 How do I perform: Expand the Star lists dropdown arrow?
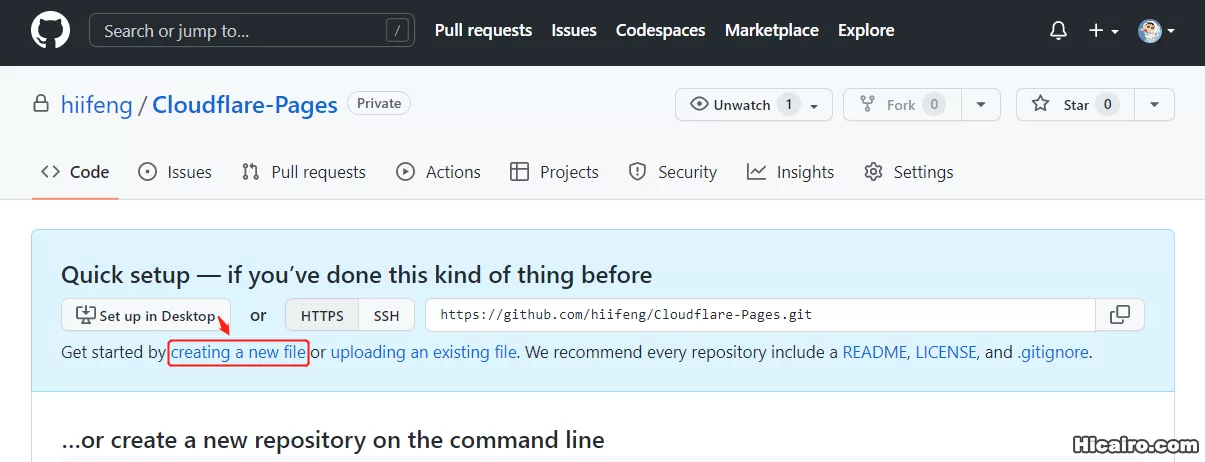[1155, 105]
